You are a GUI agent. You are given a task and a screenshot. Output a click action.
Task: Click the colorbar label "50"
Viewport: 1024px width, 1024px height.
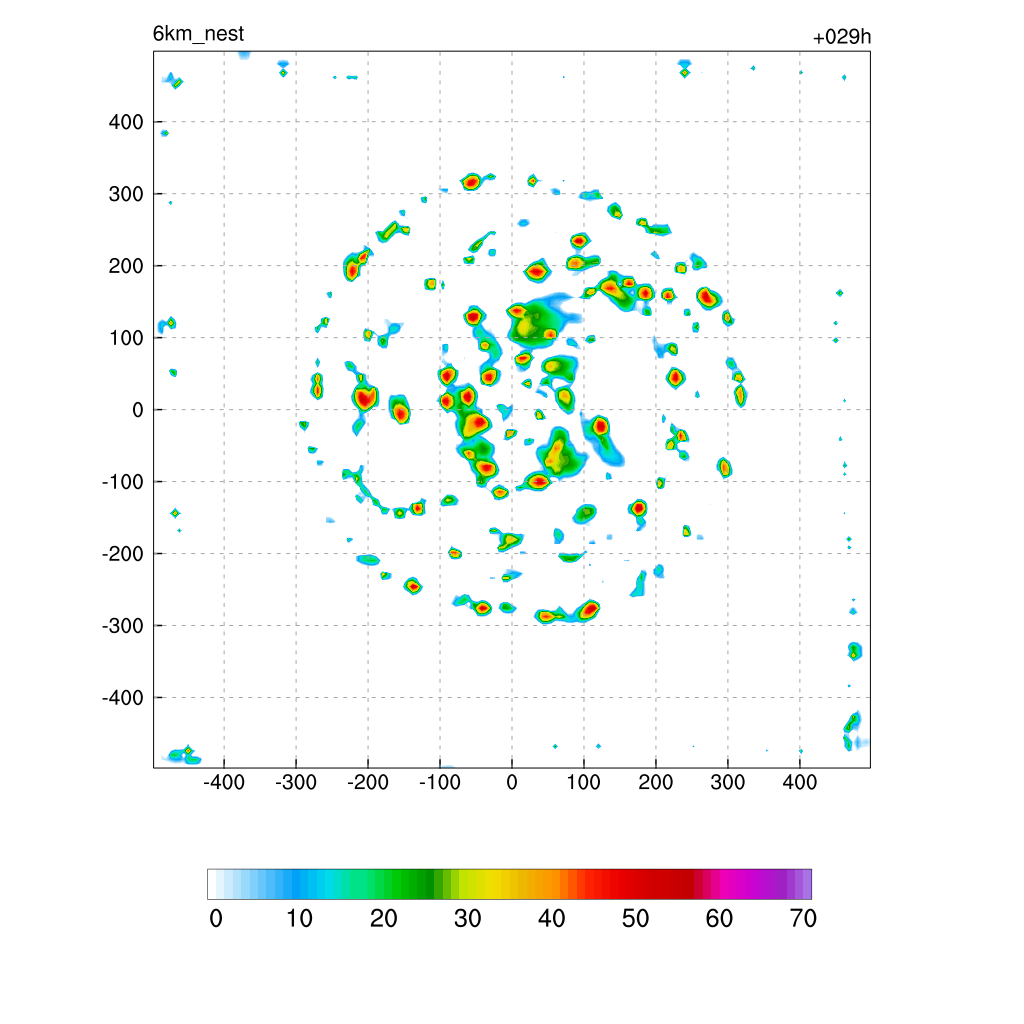tap(635, 919)
